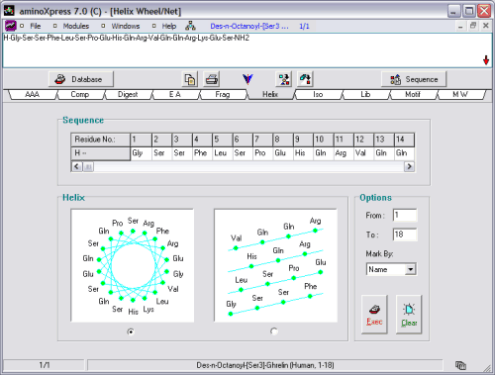Open the Mark By dropdown

(x=411, y=269)
